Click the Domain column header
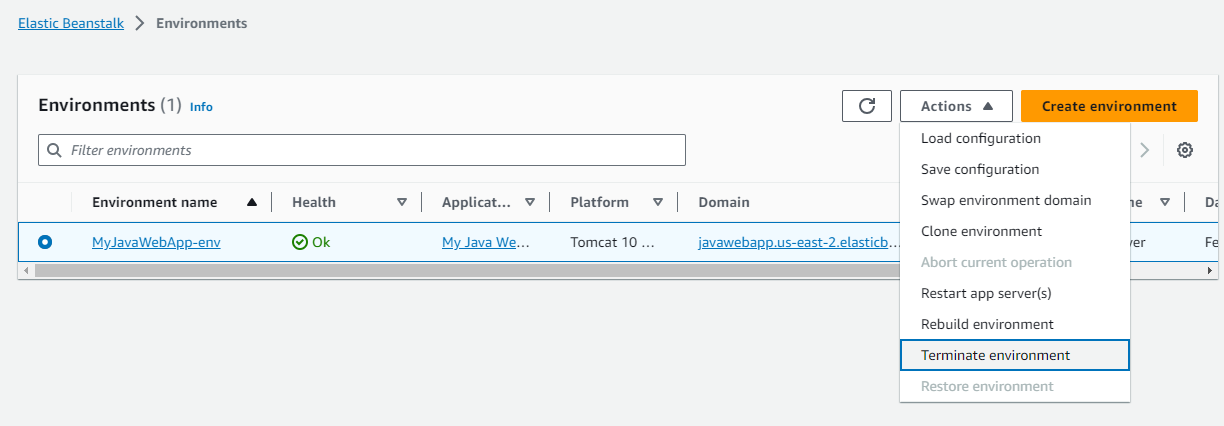Image resolution: width=1224 pixels, height=426 pixels. 724,202
